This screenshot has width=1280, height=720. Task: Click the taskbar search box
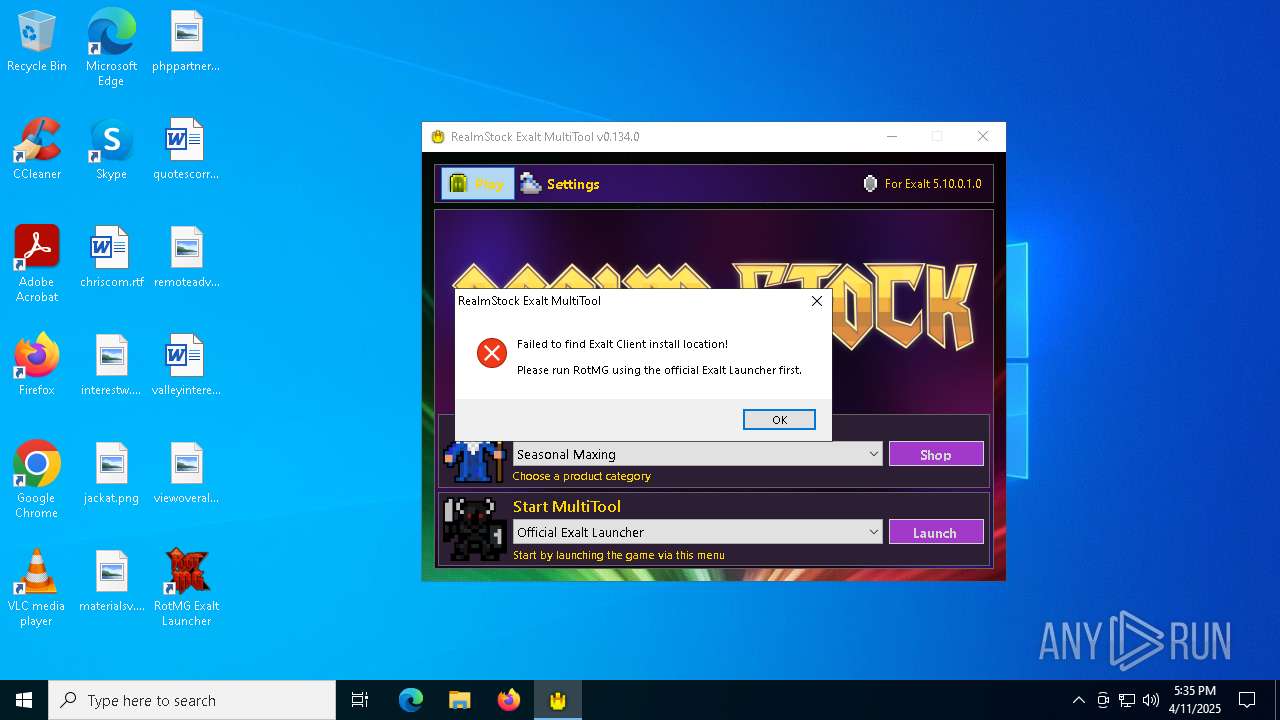192,700
